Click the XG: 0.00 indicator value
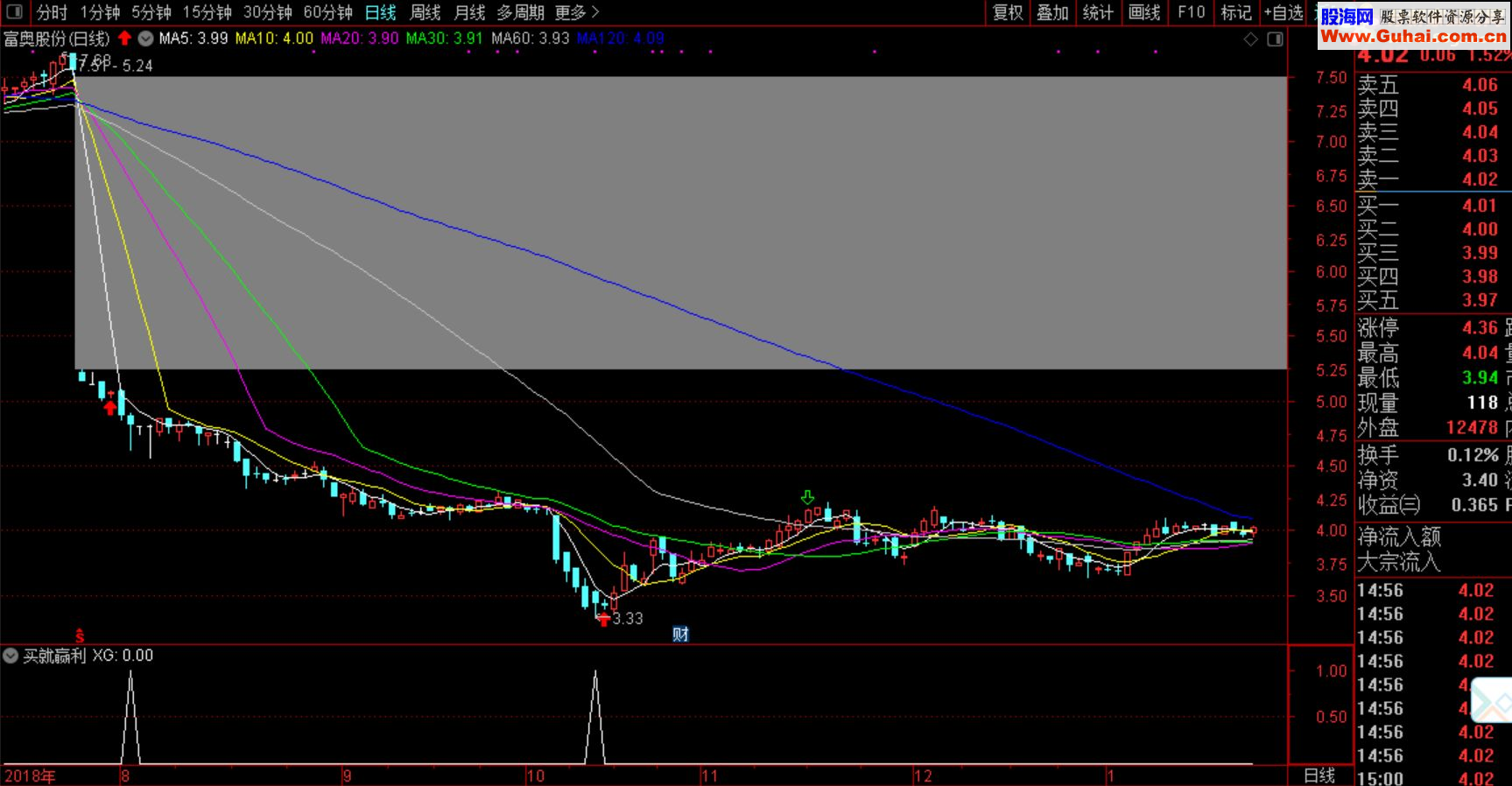The width and height of the screenshot is (1512, 786). tap(123, 656)
